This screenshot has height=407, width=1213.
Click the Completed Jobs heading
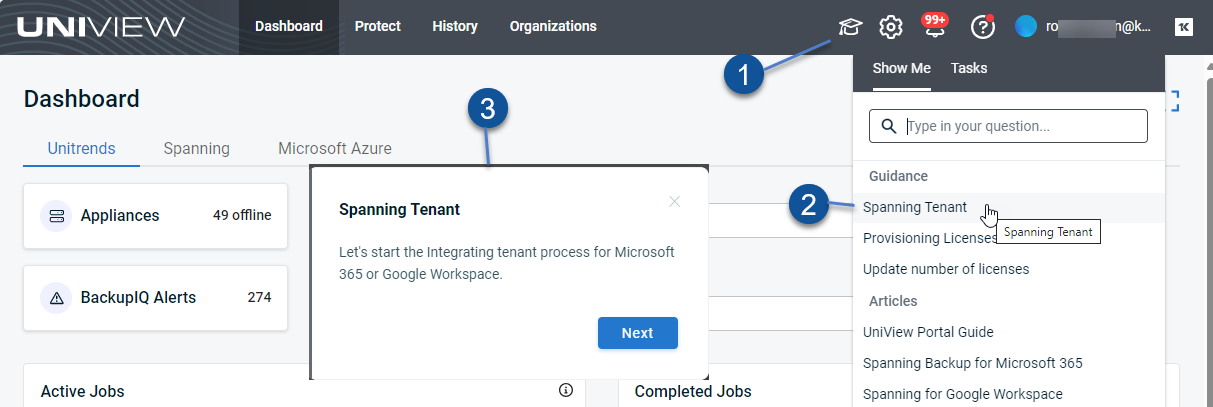[x=693, y=391]
